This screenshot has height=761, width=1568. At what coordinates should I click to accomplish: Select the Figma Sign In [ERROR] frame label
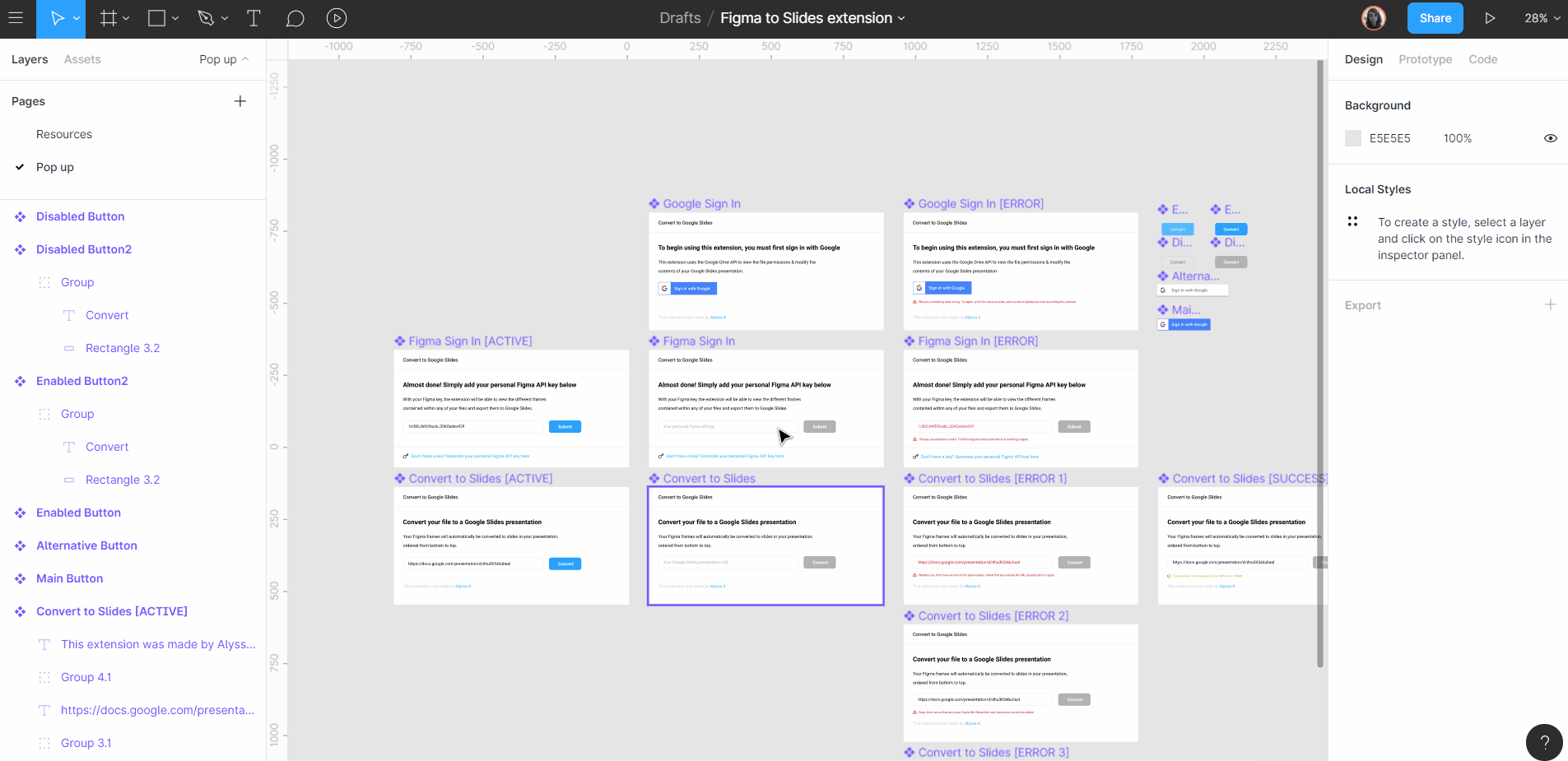(x=979, y=341)
